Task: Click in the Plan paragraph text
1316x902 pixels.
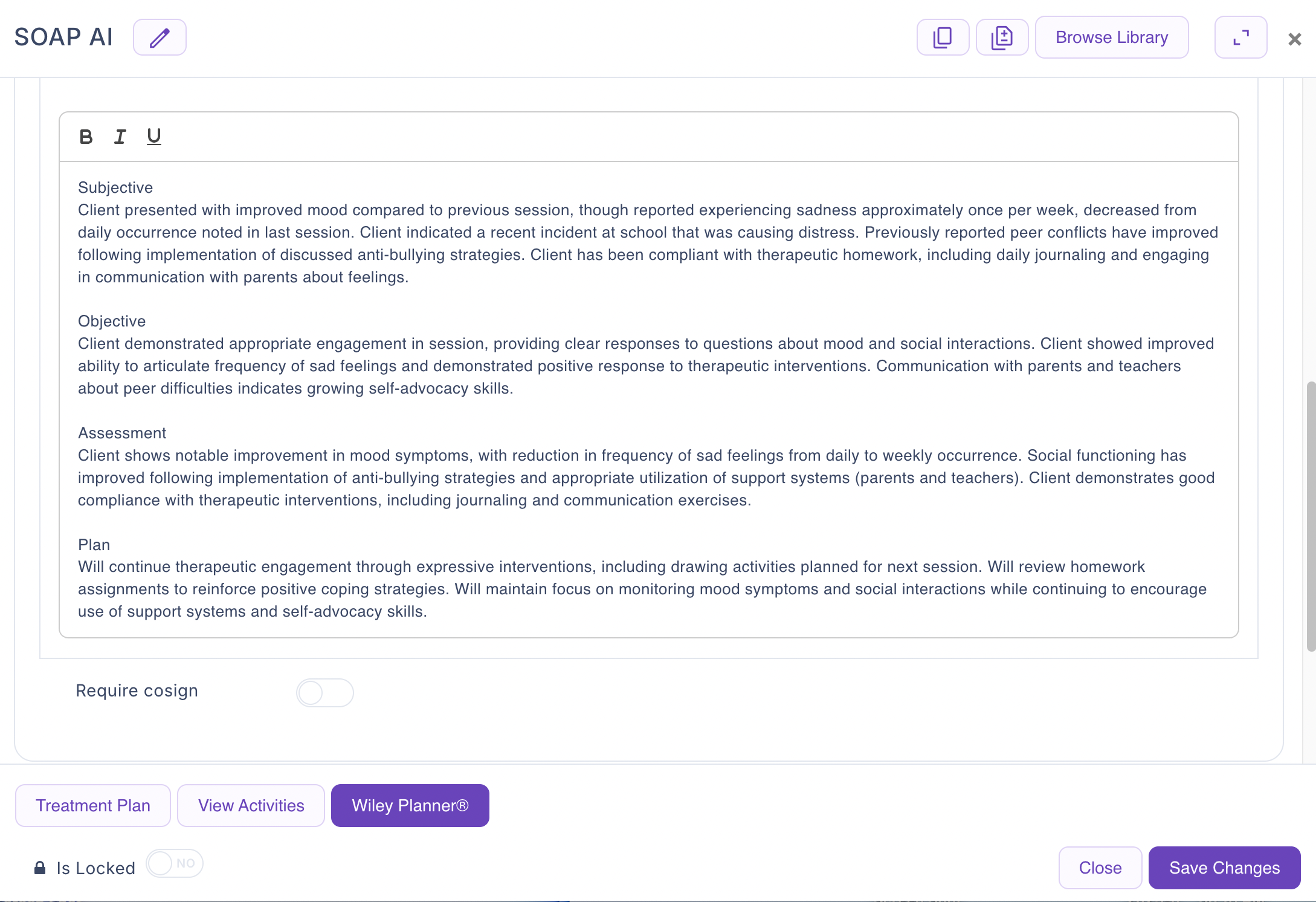Action: (x=642, y=589)
